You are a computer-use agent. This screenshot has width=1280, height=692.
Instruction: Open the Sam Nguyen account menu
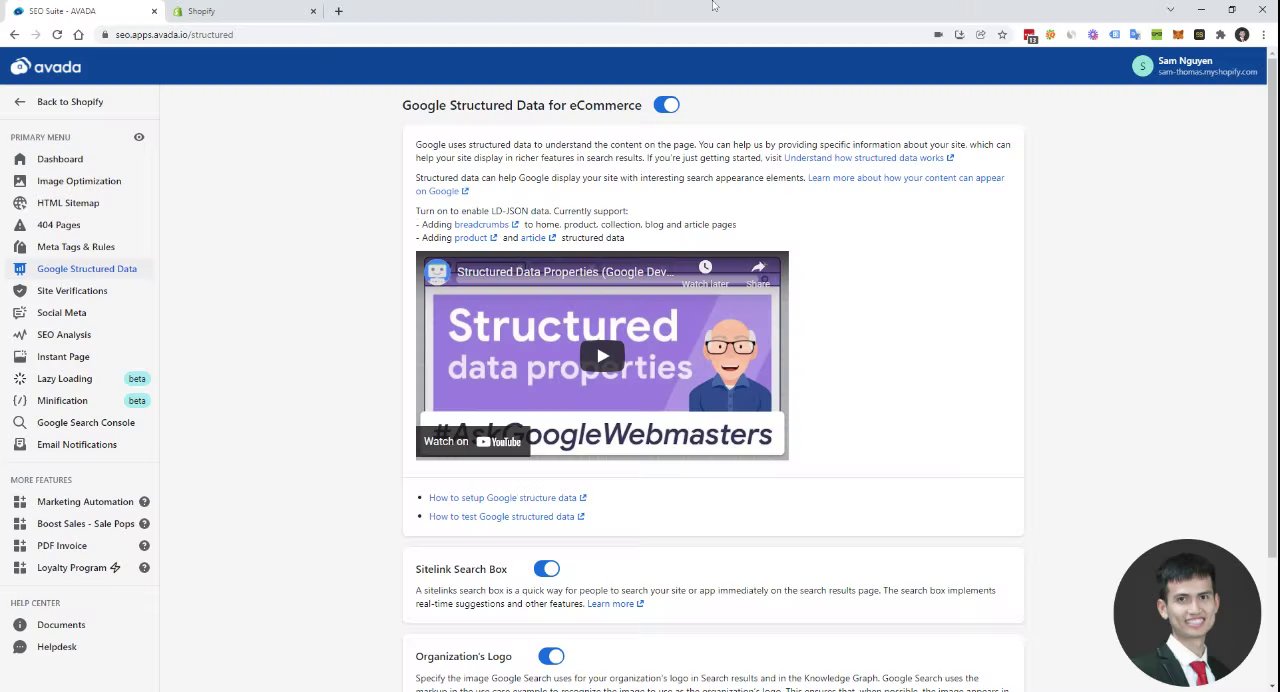coord(1194,66)
